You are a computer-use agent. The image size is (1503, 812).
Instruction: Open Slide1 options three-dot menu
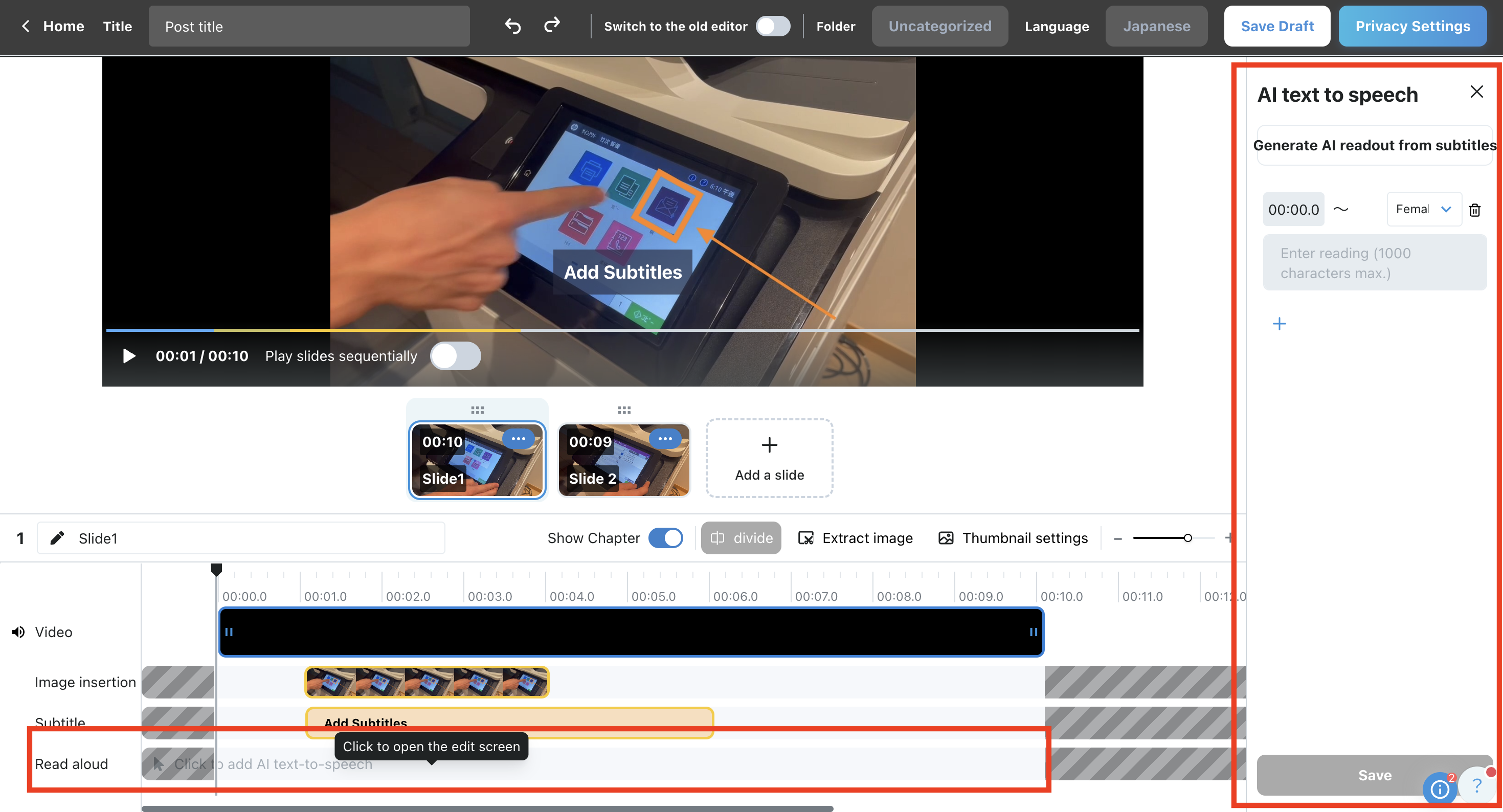(518, 439)
